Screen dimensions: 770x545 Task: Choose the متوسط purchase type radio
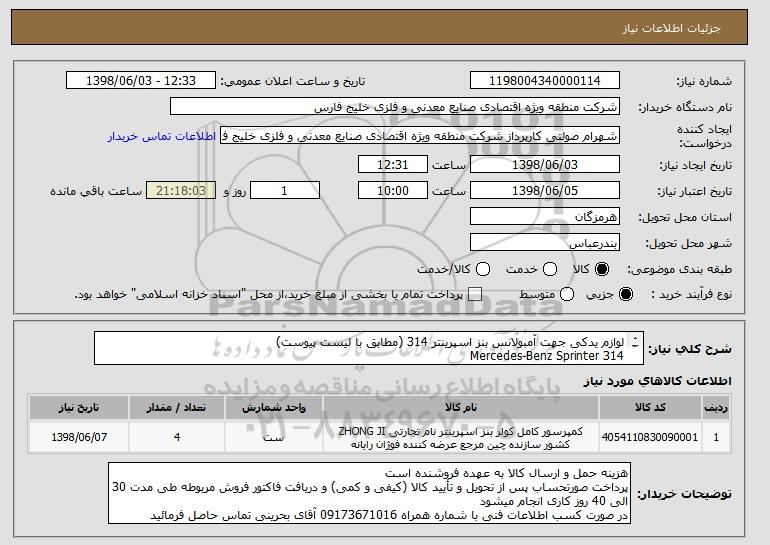[x=567, y=294]
